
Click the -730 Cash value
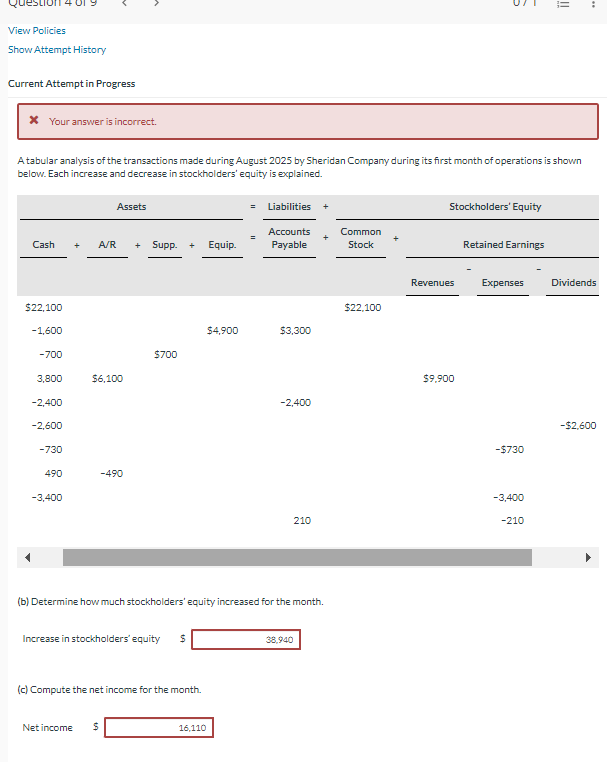tap(51, 450)
